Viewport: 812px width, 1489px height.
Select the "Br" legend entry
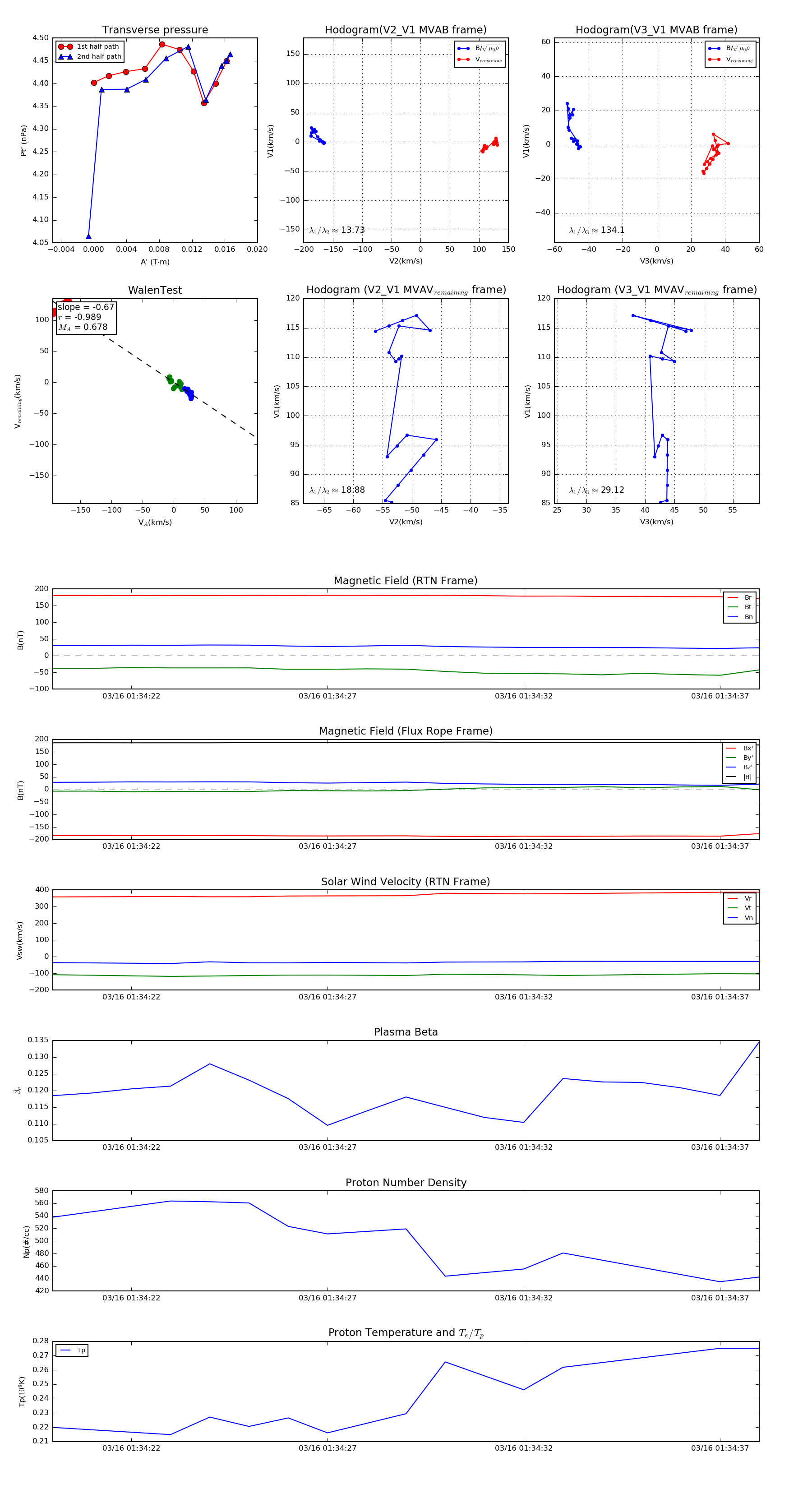[740, 598]
